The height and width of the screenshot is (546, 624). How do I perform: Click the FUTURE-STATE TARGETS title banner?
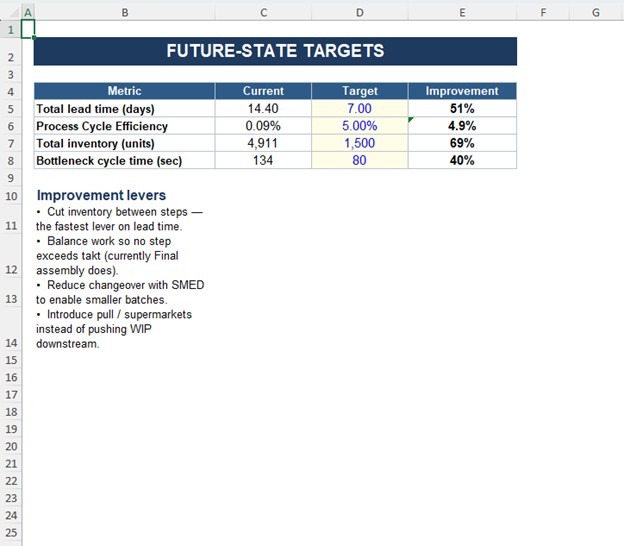pyautogui.click(x=275, y=51)
